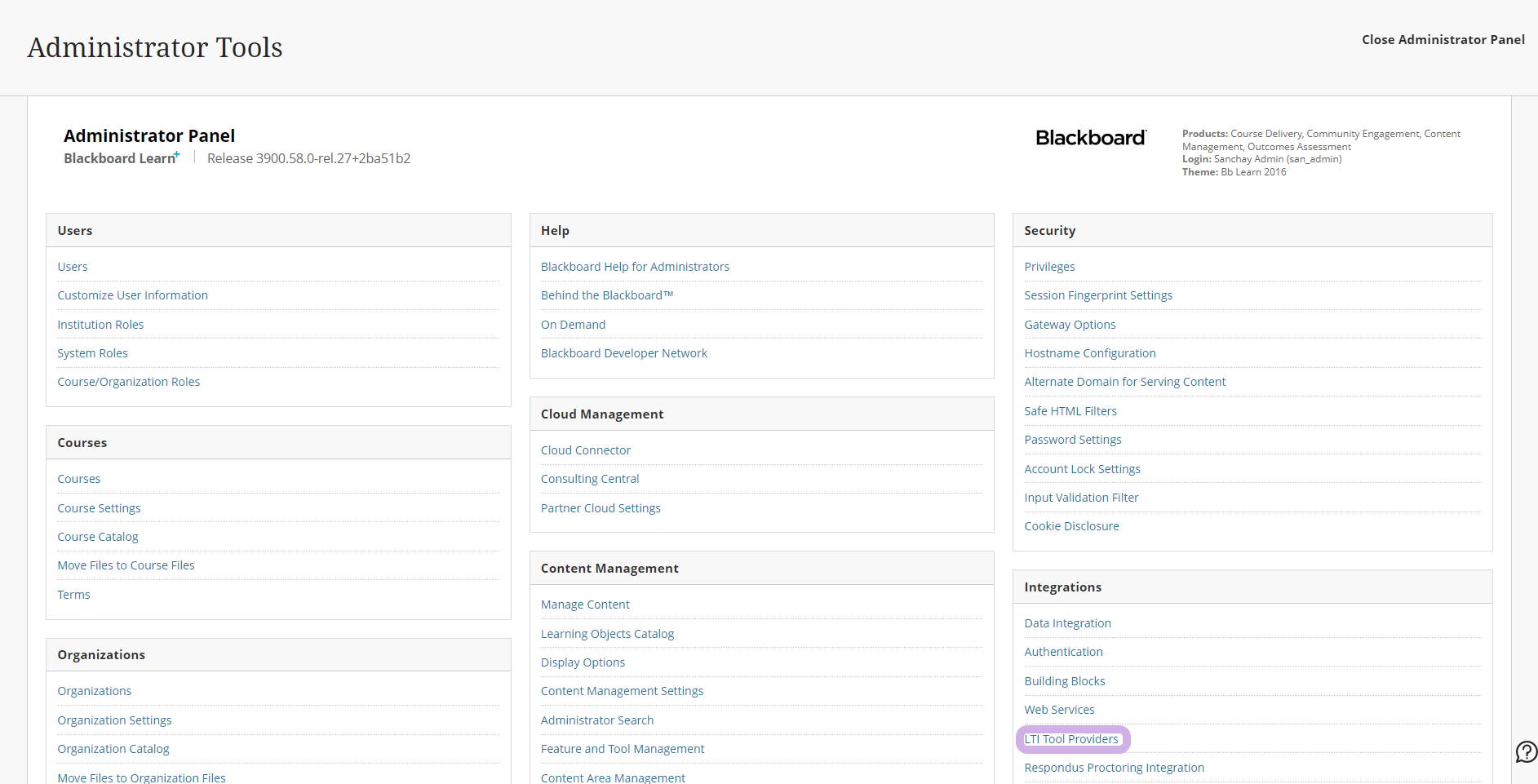View the Course Catalog

coord(98,537)
